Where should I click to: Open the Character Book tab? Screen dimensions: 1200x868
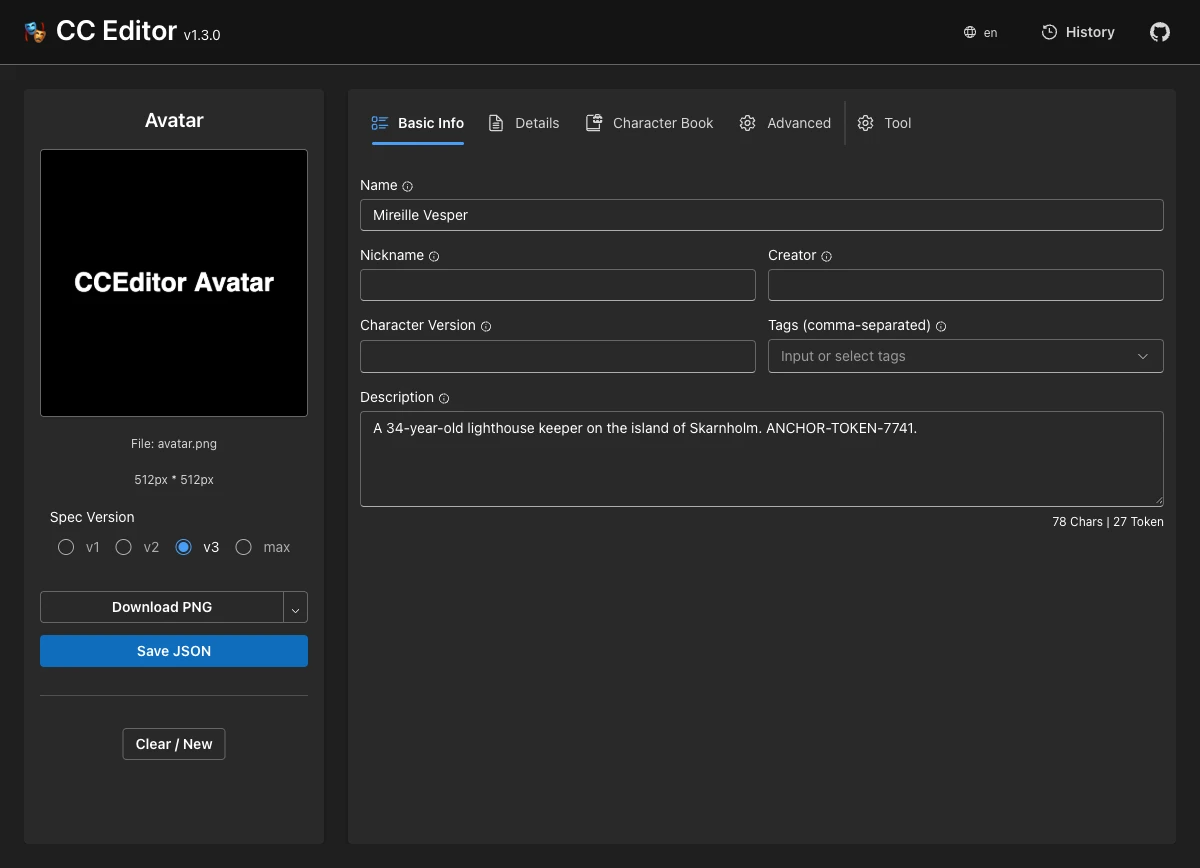650,123
